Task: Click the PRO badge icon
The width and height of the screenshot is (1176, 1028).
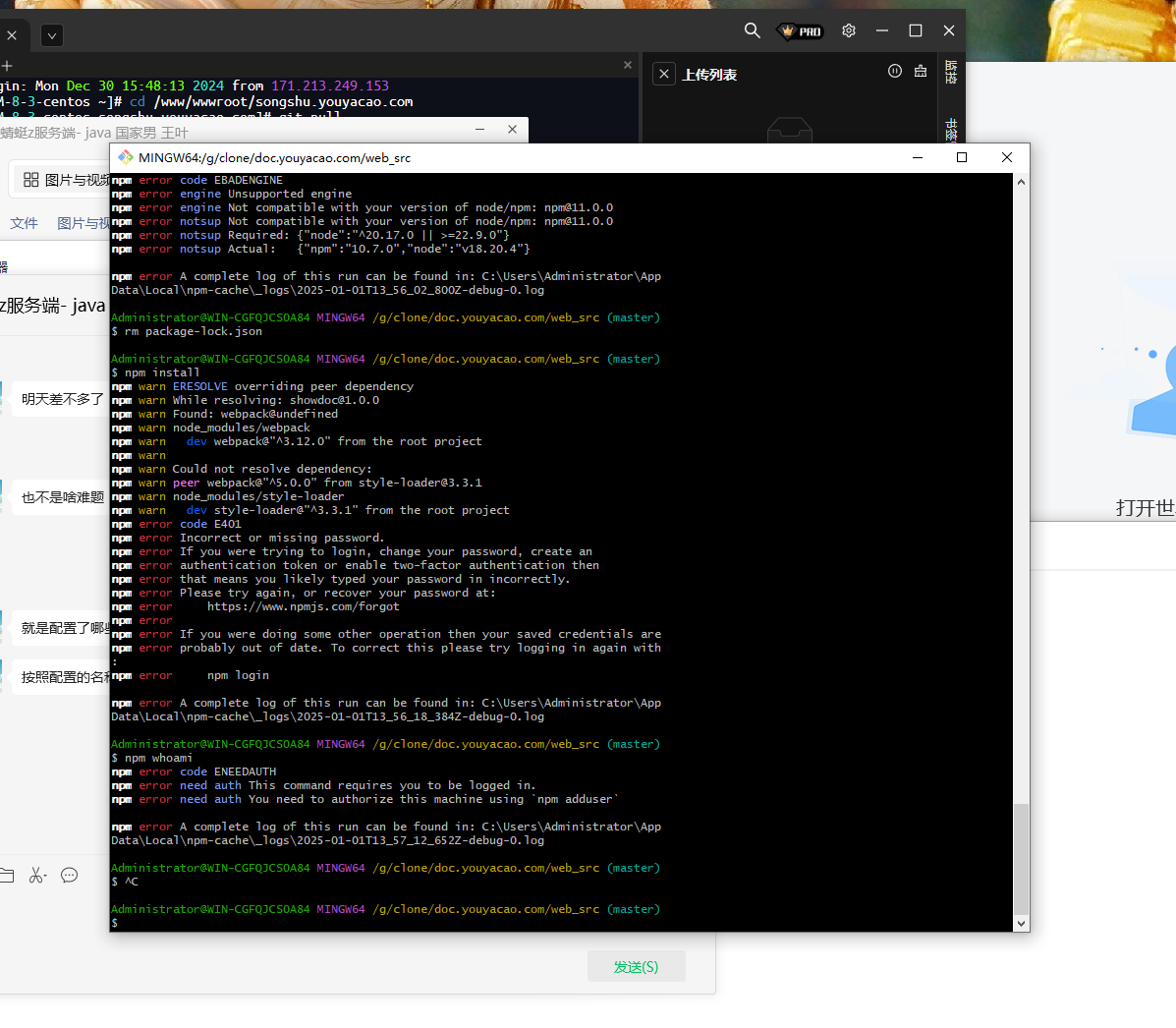Action: tap(798, 30)
